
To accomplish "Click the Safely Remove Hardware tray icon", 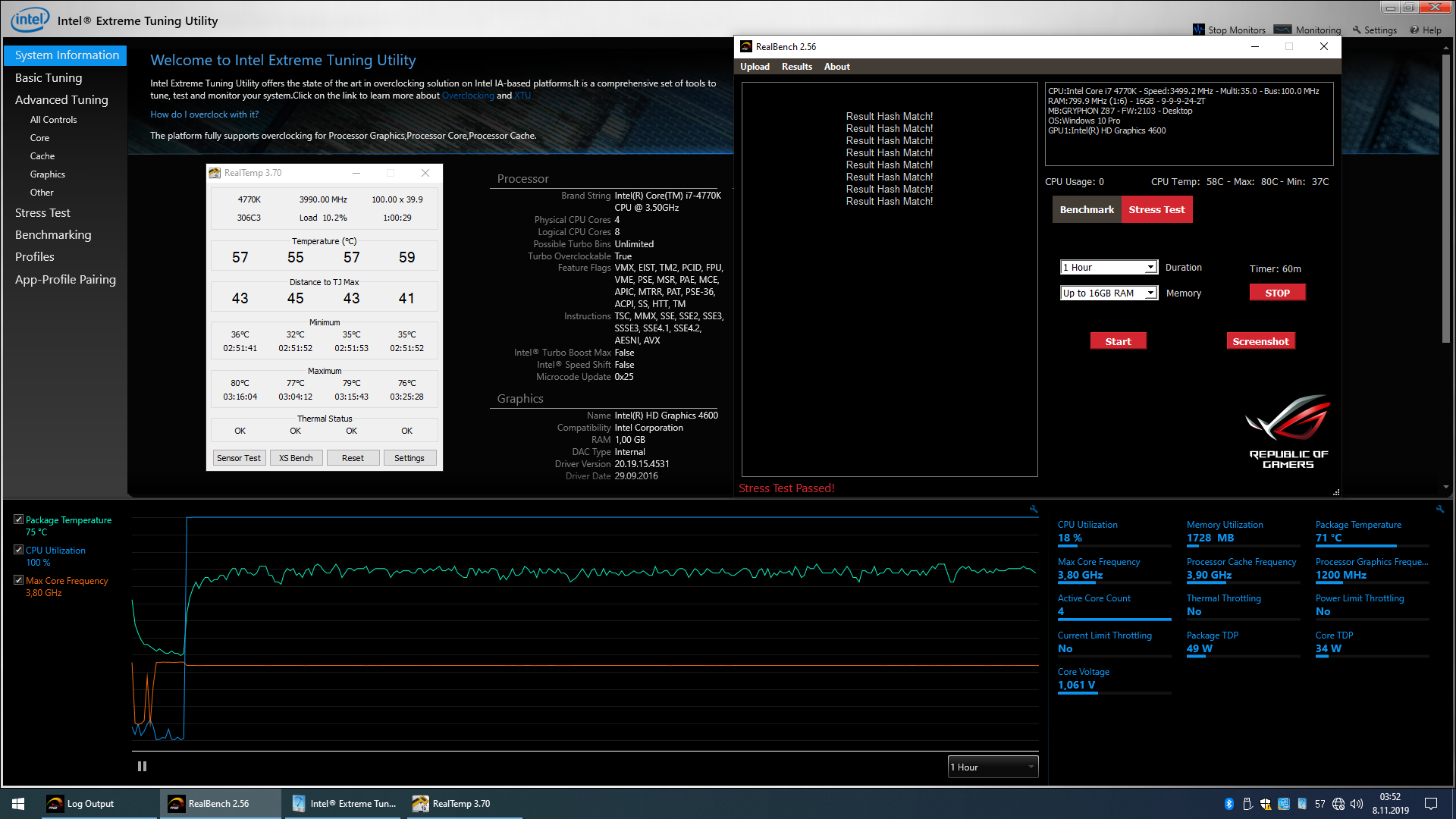I will tap(1247, 804).
